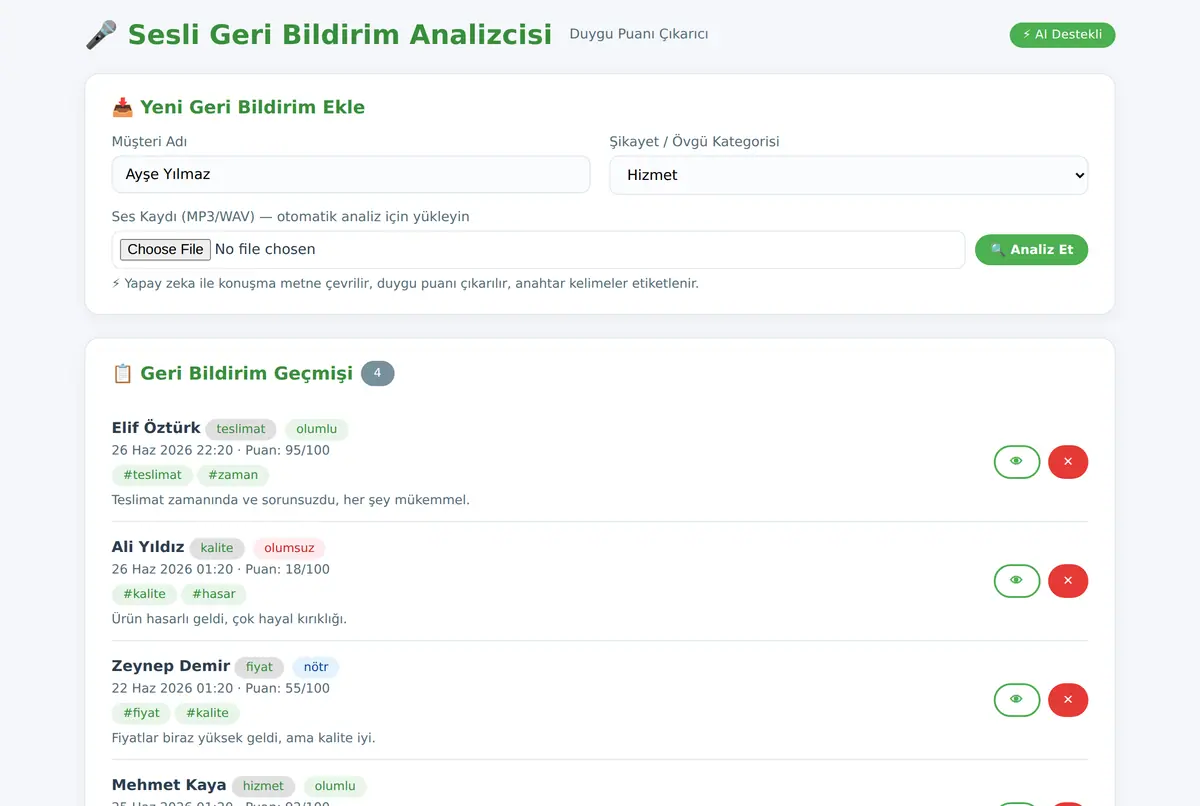
Task: Click the text 'Teslimat zamanında ve sorunsuzdu, her şey mükemmel.'
Action: (x=291, y=500)
